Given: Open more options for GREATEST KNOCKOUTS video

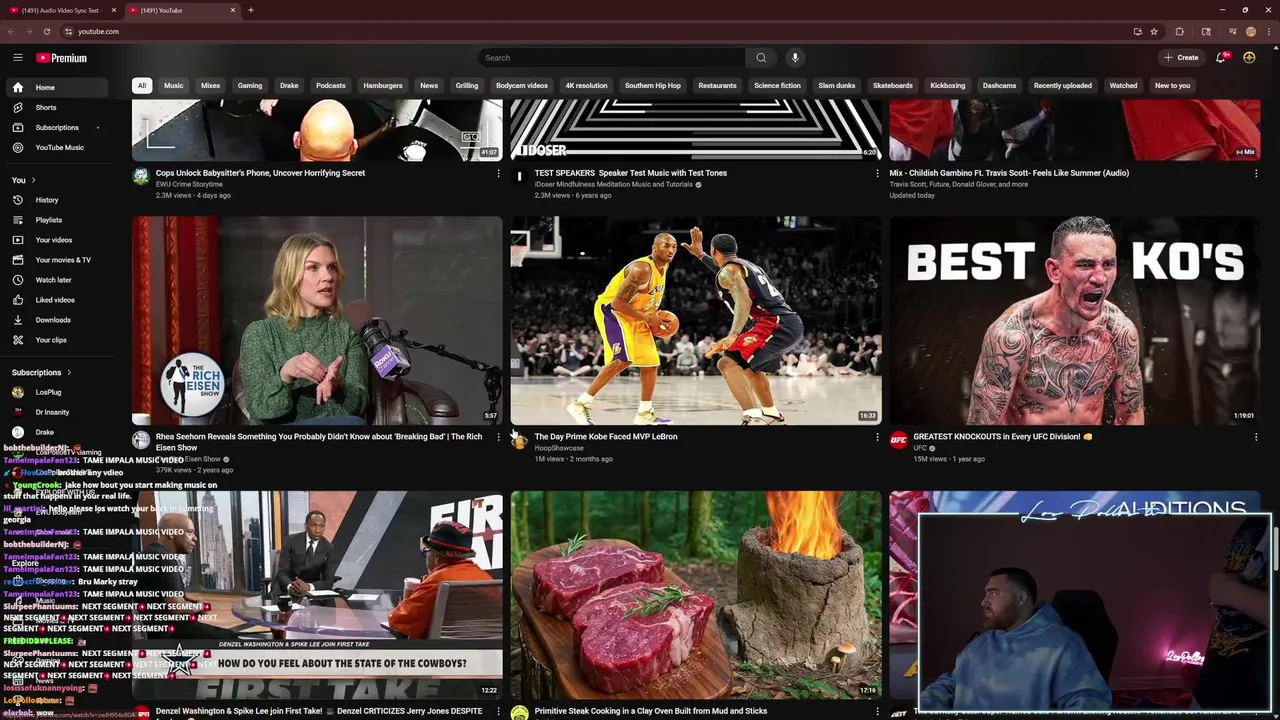Looking at the screenshot, I should pyautogui.click(x=1256, y=437).
